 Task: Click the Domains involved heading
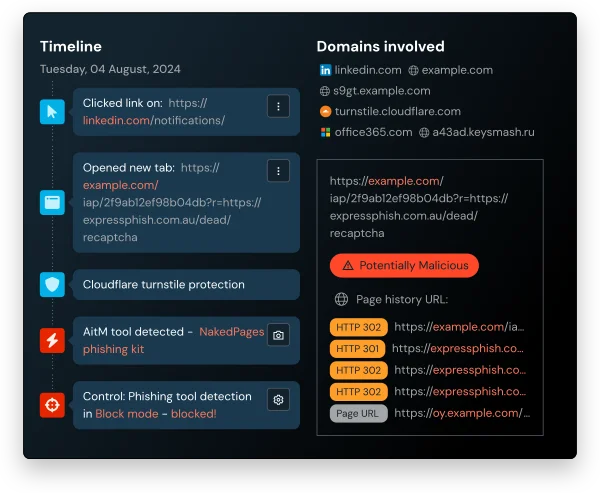pyautogui.click(x=380, y=46)
